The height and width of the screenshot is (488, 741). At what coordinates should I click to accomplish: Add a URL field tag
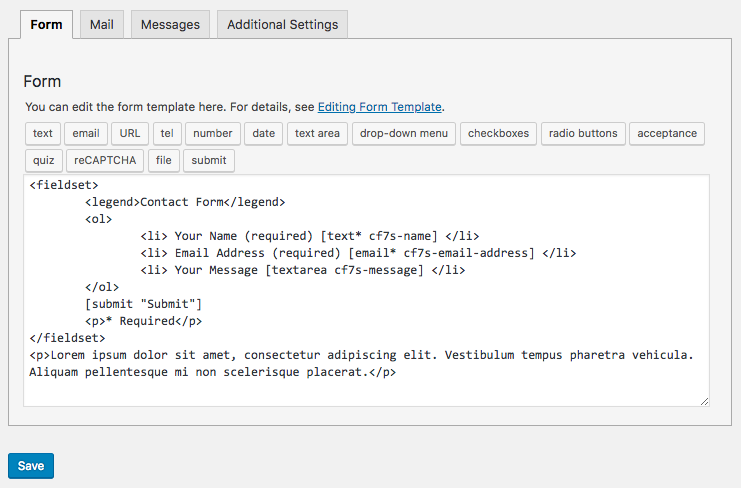pyautogui.click(x=130, y=134)
